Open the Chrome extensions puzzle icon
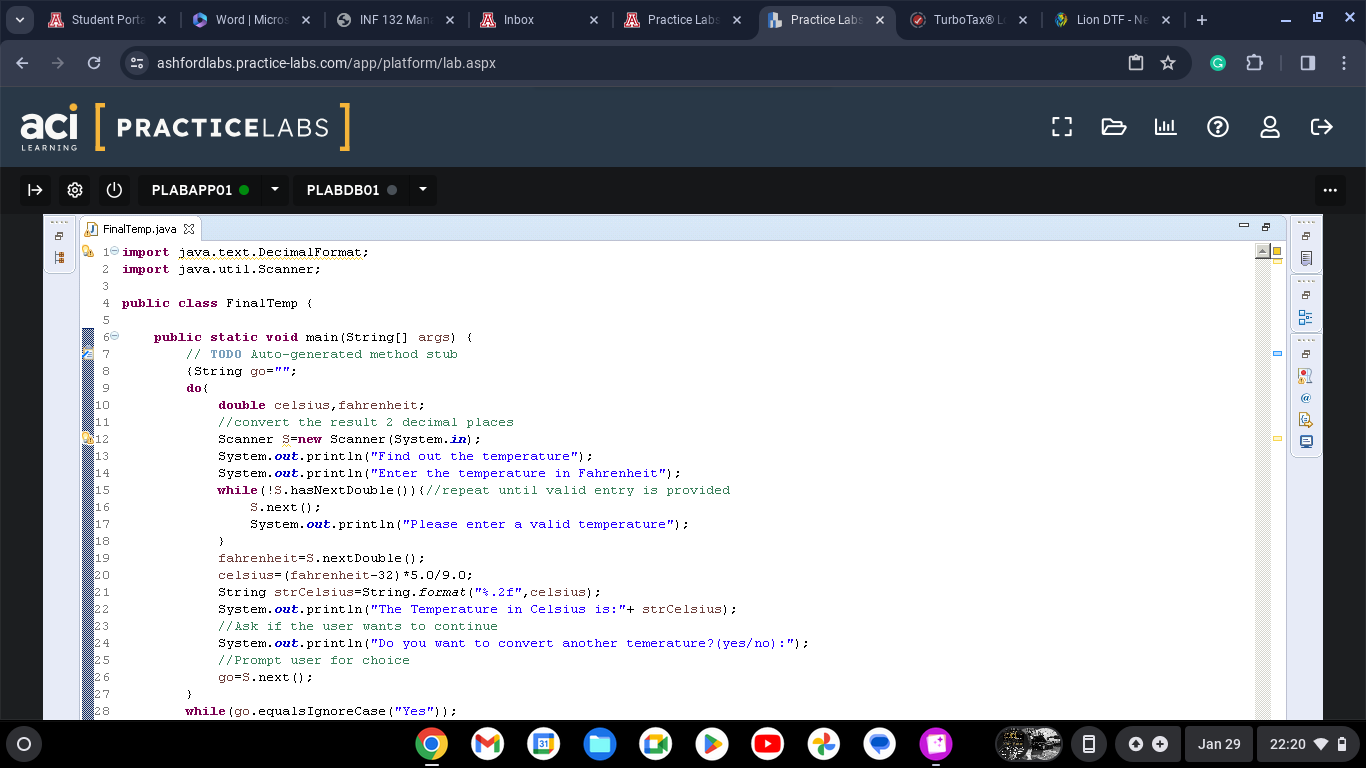1366x768 pixels. 1254,62
